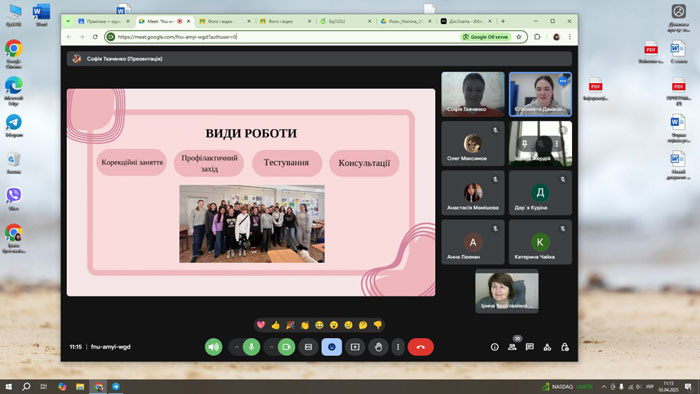The height and width of the screenshot is (394, 700).
Task: Open the three-dot more options menu
Action: pyautogui.click(x=398, y=347)
